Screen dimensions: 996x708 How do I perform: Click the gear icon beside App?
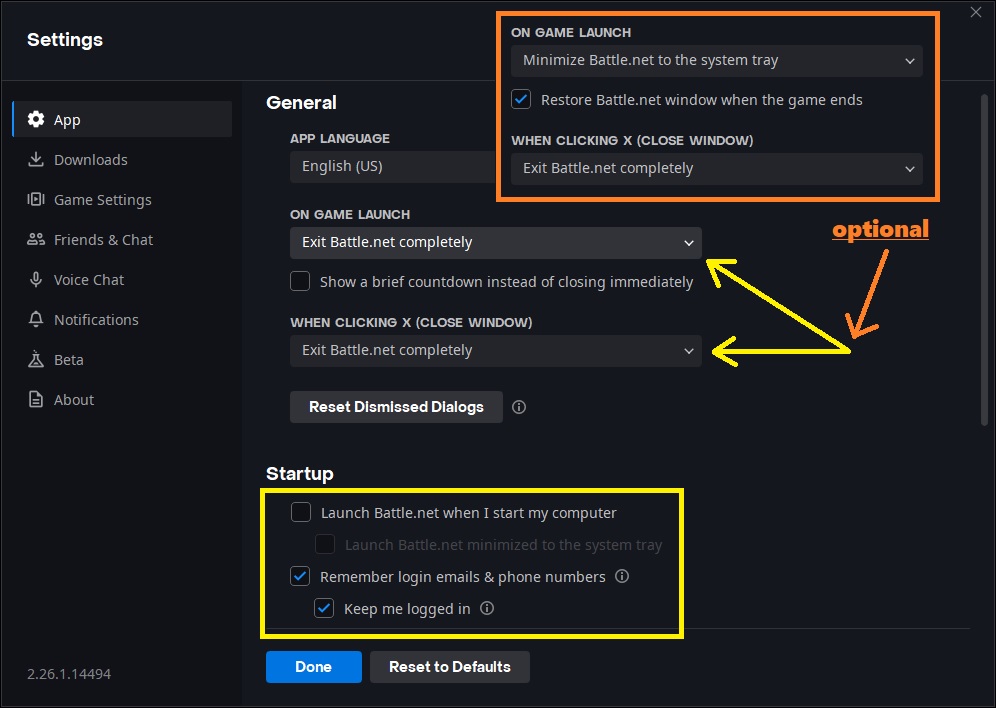[36, 120]
